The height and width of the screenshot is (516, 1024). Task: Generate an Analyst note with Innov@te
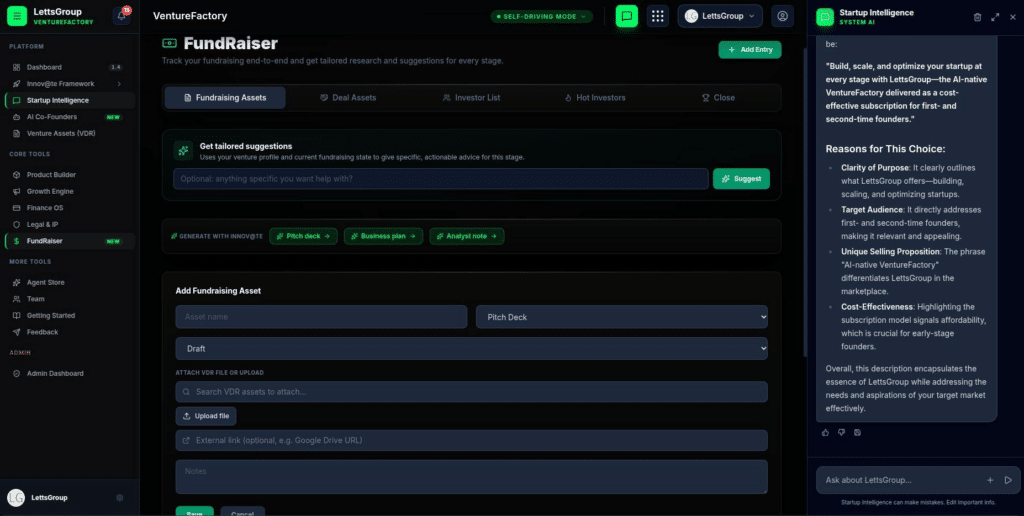(x=467, y=236)
